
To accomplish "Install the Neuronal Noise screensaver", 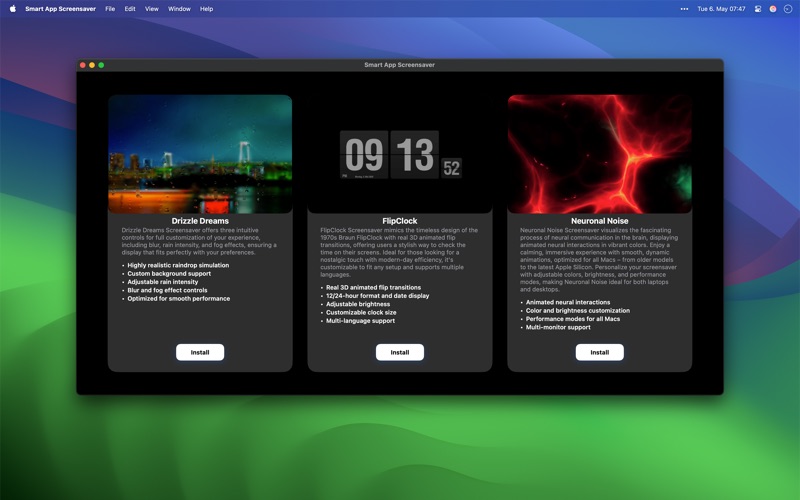I will [x=599, y=352].
